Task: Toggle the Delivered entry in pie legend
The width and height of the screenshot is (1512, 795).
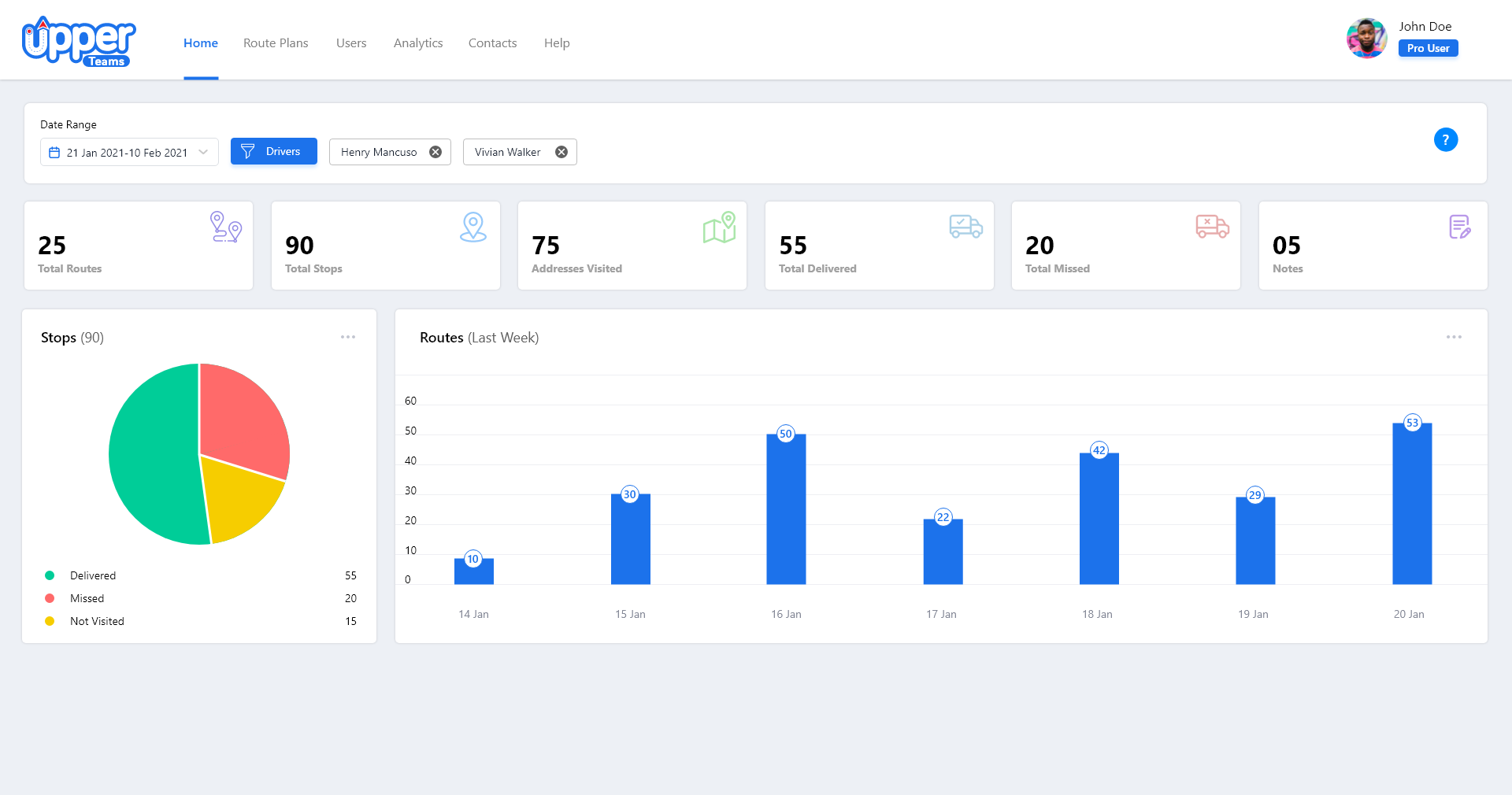Action: click(x=91, y=575)
